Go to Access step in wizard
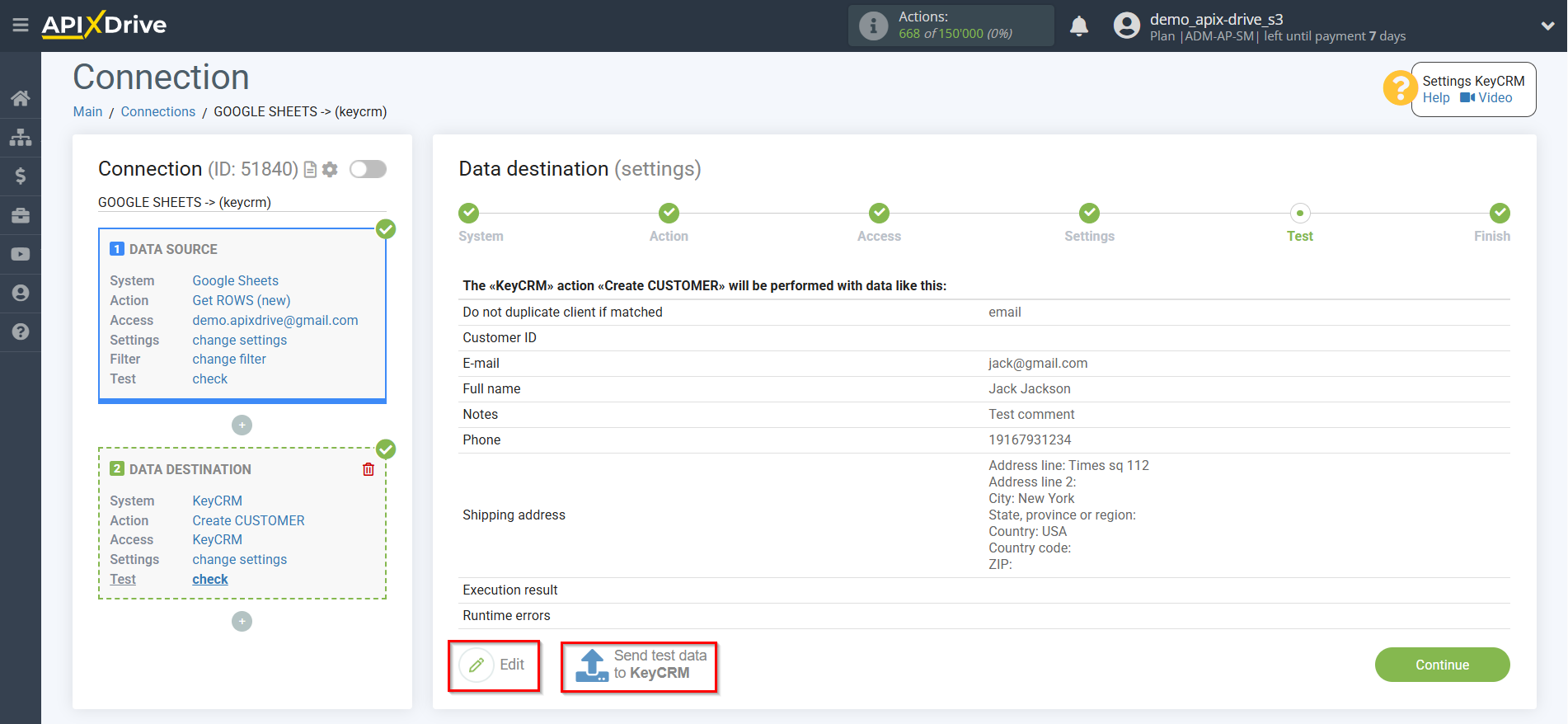This screenshot has height=724, width=1568. point(879,223)
